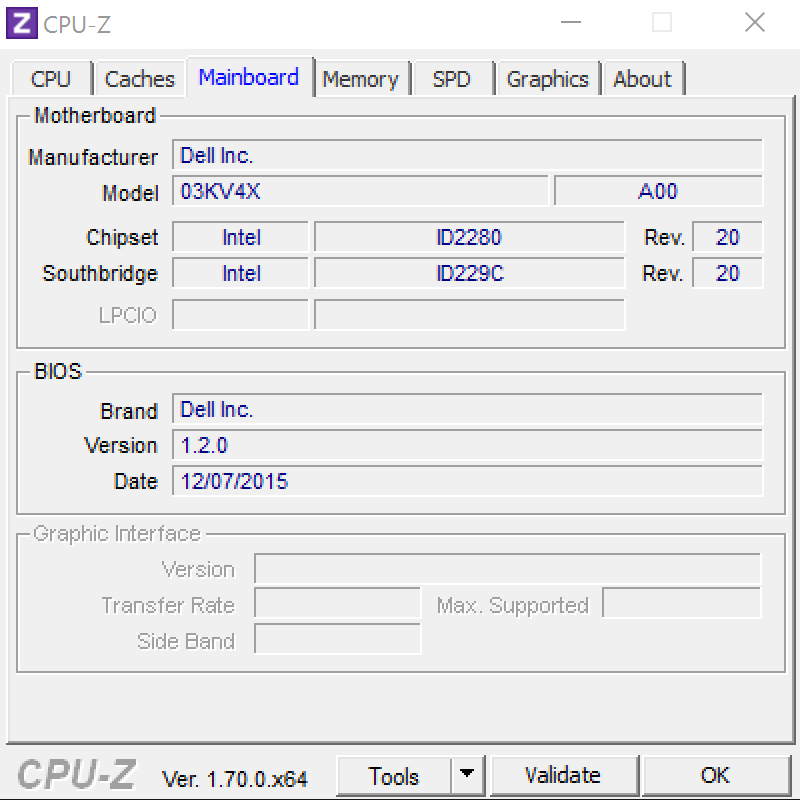
Task: Select the Model value 03KV4X
Action: [360, 191]
